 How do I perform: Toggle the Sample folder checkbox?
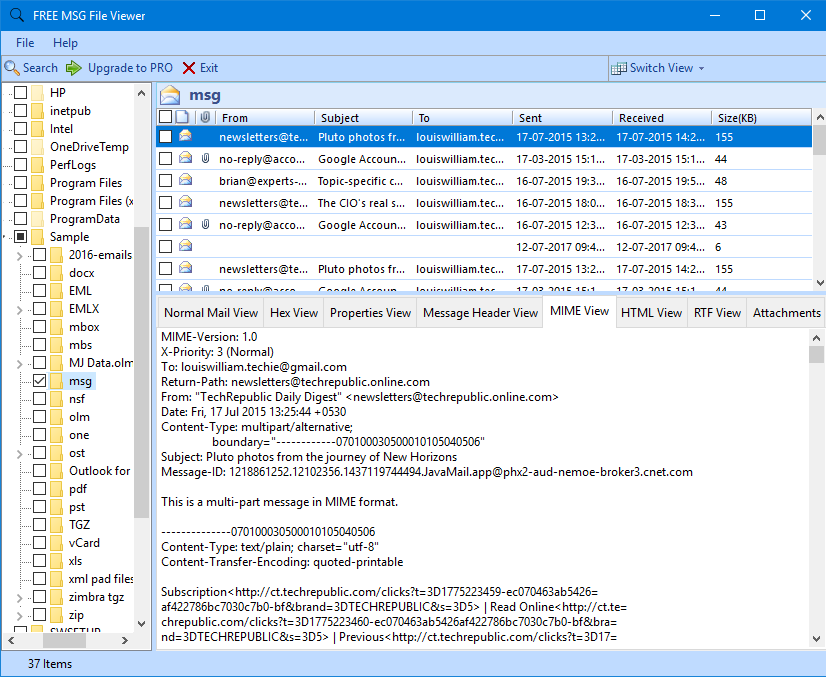coord(21,237)
